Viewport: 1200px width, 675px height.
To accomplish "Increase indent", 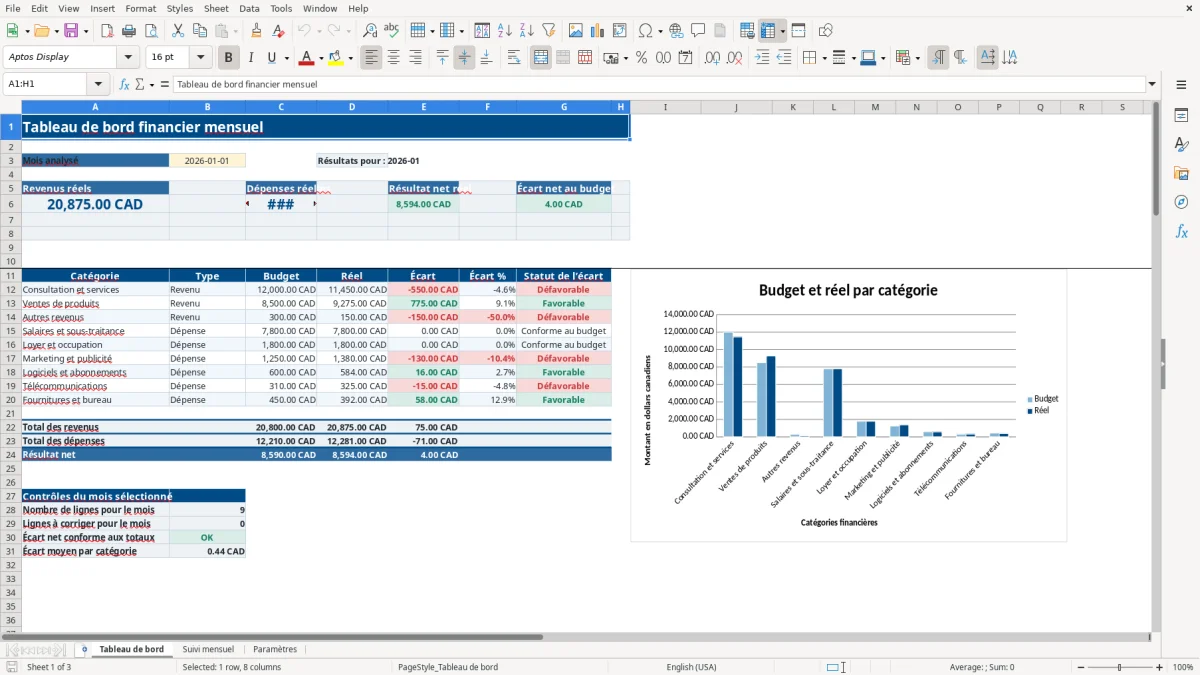I will 762,58.
